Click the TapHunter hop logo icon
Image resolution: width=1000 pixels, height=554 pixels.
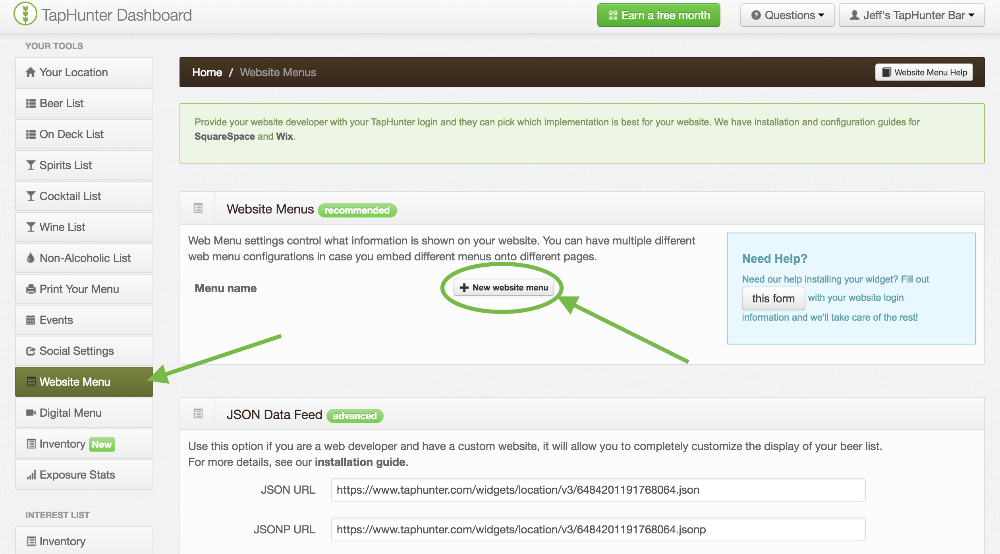25,14
